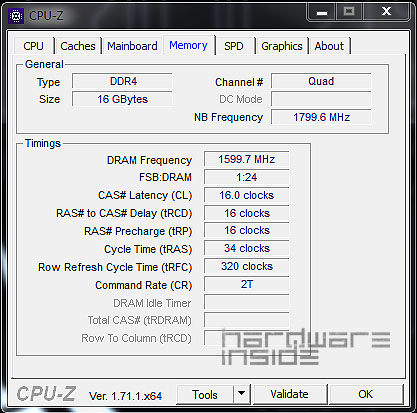Click the Channel # Quad field
Viewport: 417px width, 413px height.
(x=321, y=81)
